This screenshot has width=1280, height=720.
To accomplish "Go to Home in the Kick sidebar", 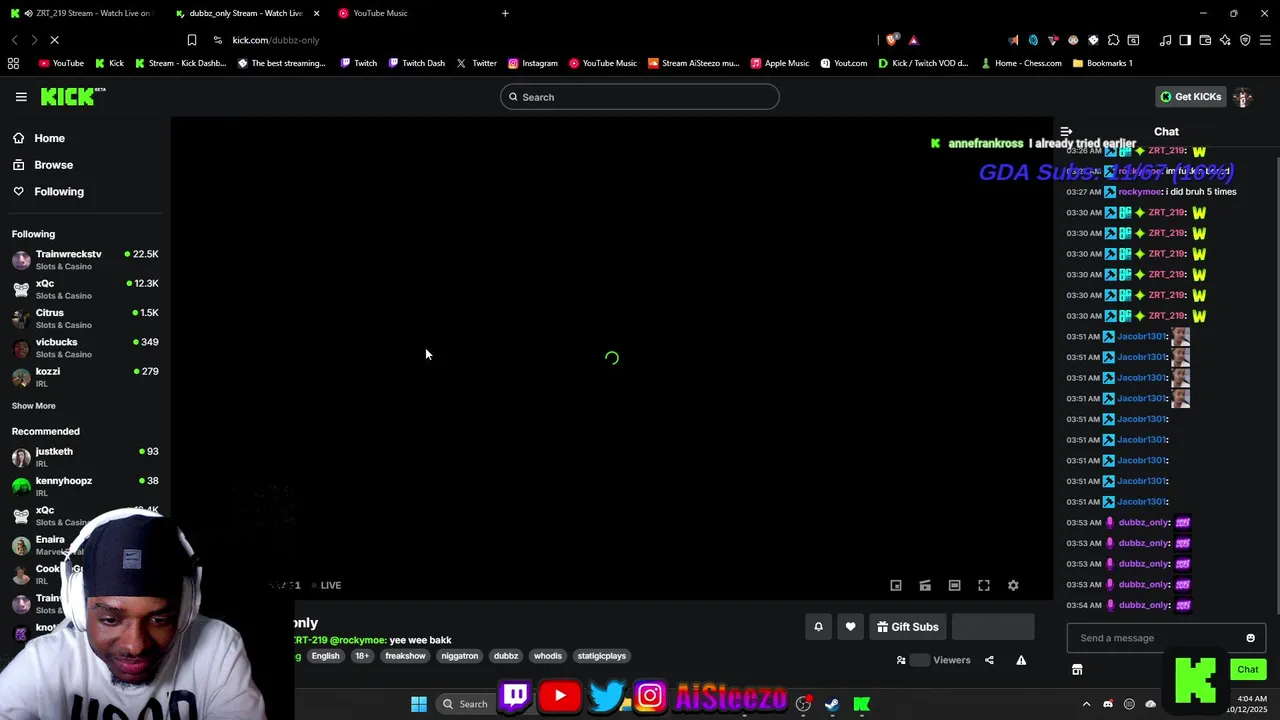I will click(x=39, y=138).
